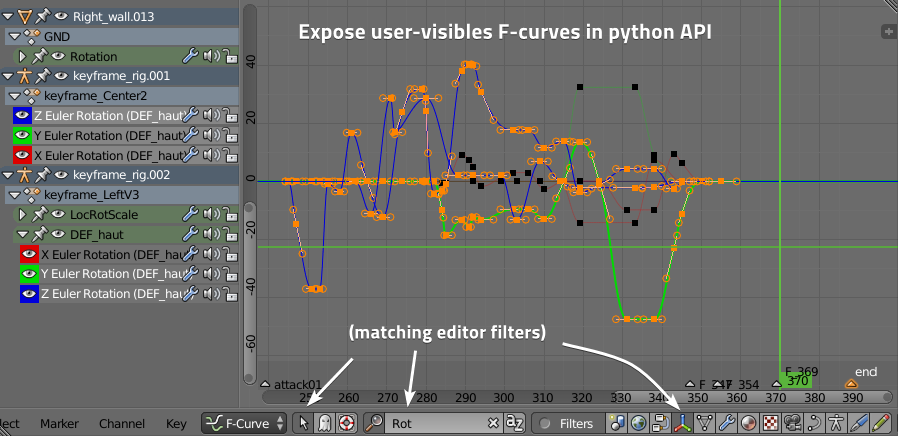Click the Rot search filter field

(444, 423)
